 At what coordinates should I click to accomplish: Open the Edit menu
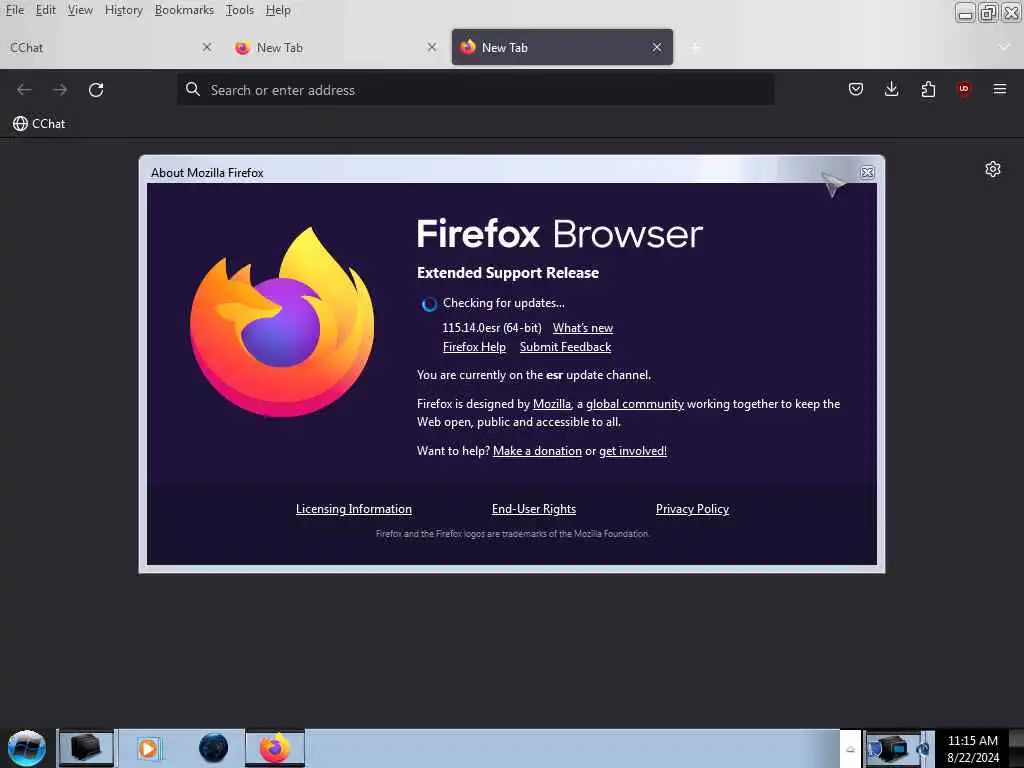(x=46, y=10)
